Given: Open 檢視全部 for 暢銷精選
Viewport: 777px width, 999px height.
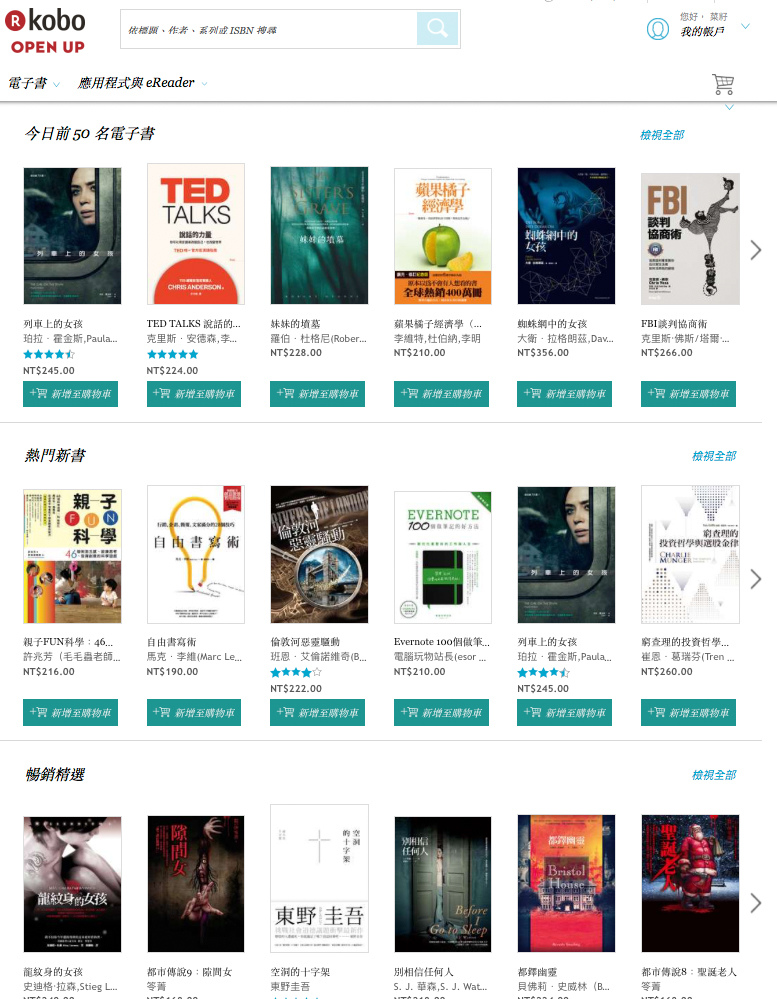Looking at the screenshot, I should click(x=714, y=775).
